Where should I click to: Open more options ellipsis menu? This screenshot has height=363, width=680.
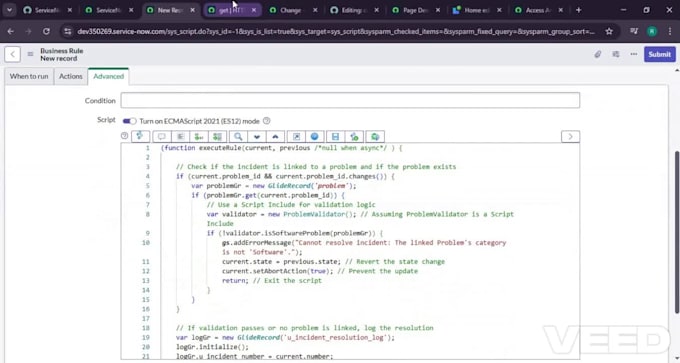point(634,54)
